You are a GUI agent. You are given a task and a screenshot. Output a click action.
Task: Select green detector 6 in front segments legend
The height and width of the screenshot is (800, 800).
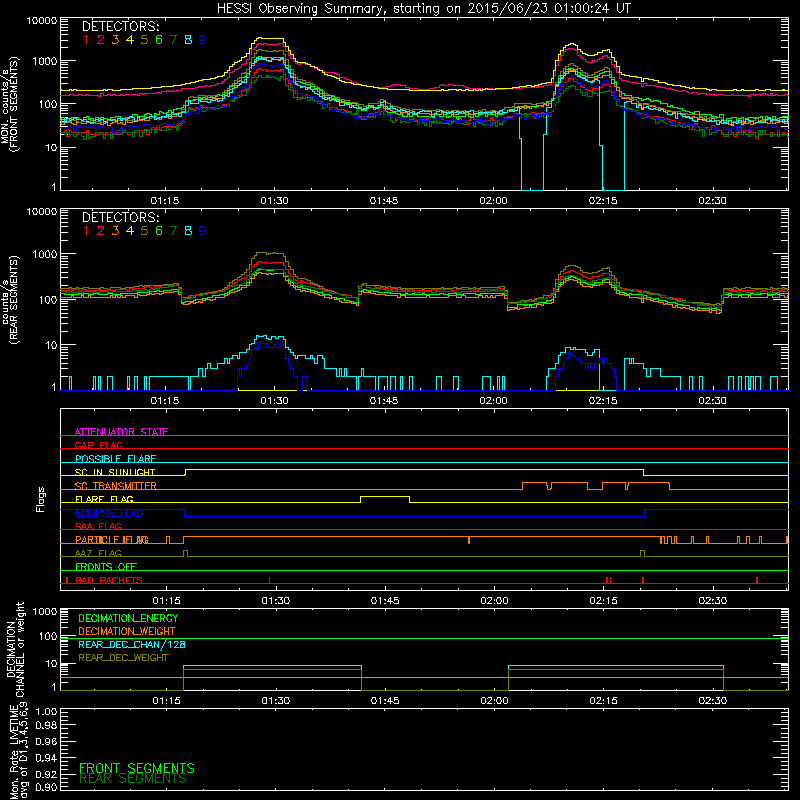click(159, 40)
